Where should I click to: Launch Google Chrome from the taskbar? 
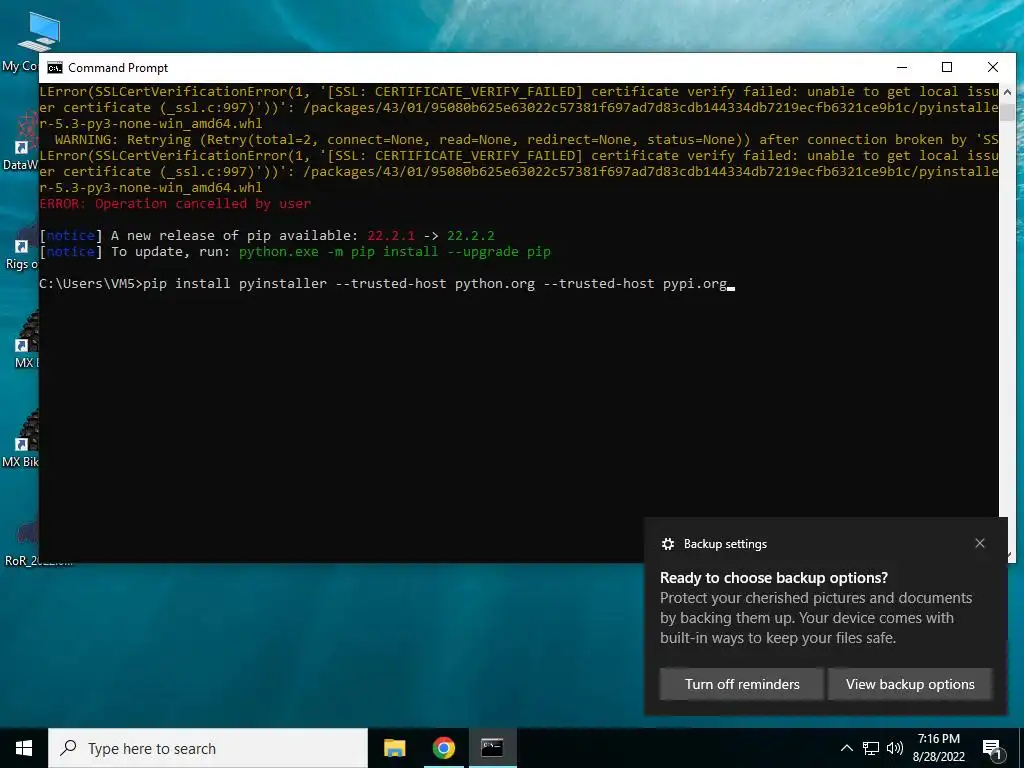click(x=443, y=748)
